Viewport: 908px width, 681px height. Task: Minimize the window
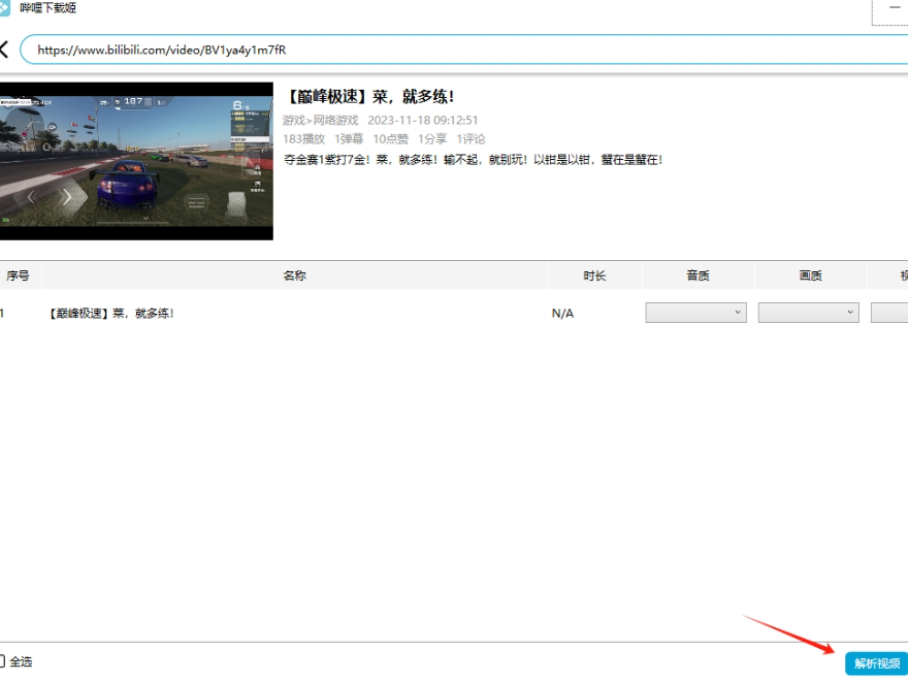pyautogui.click(x=894, y=8)
